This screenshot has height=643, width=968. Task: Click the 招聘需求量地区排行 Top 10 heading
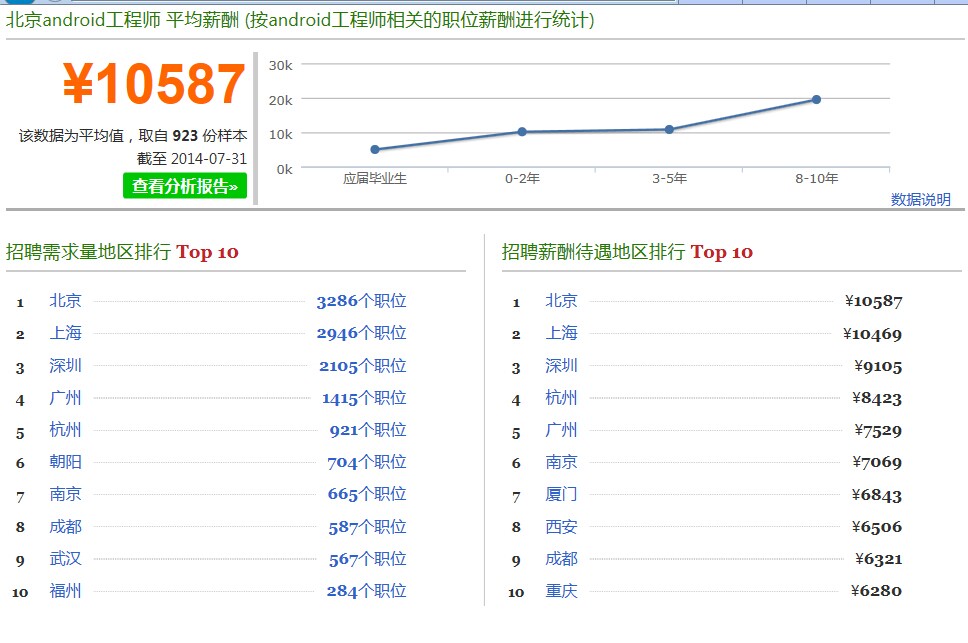point(122,252)
